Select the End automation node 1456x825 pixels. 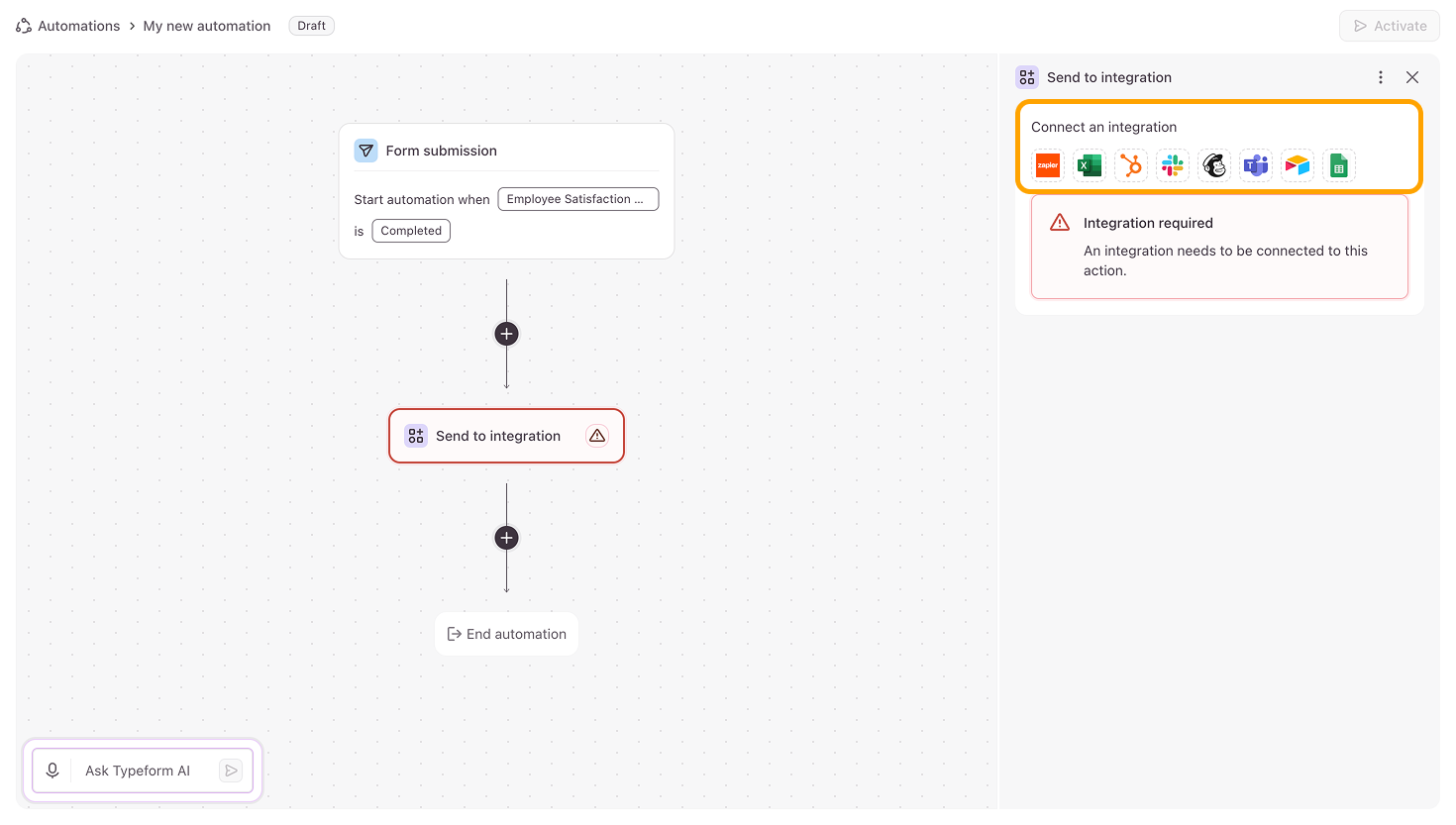pos(506,634)
